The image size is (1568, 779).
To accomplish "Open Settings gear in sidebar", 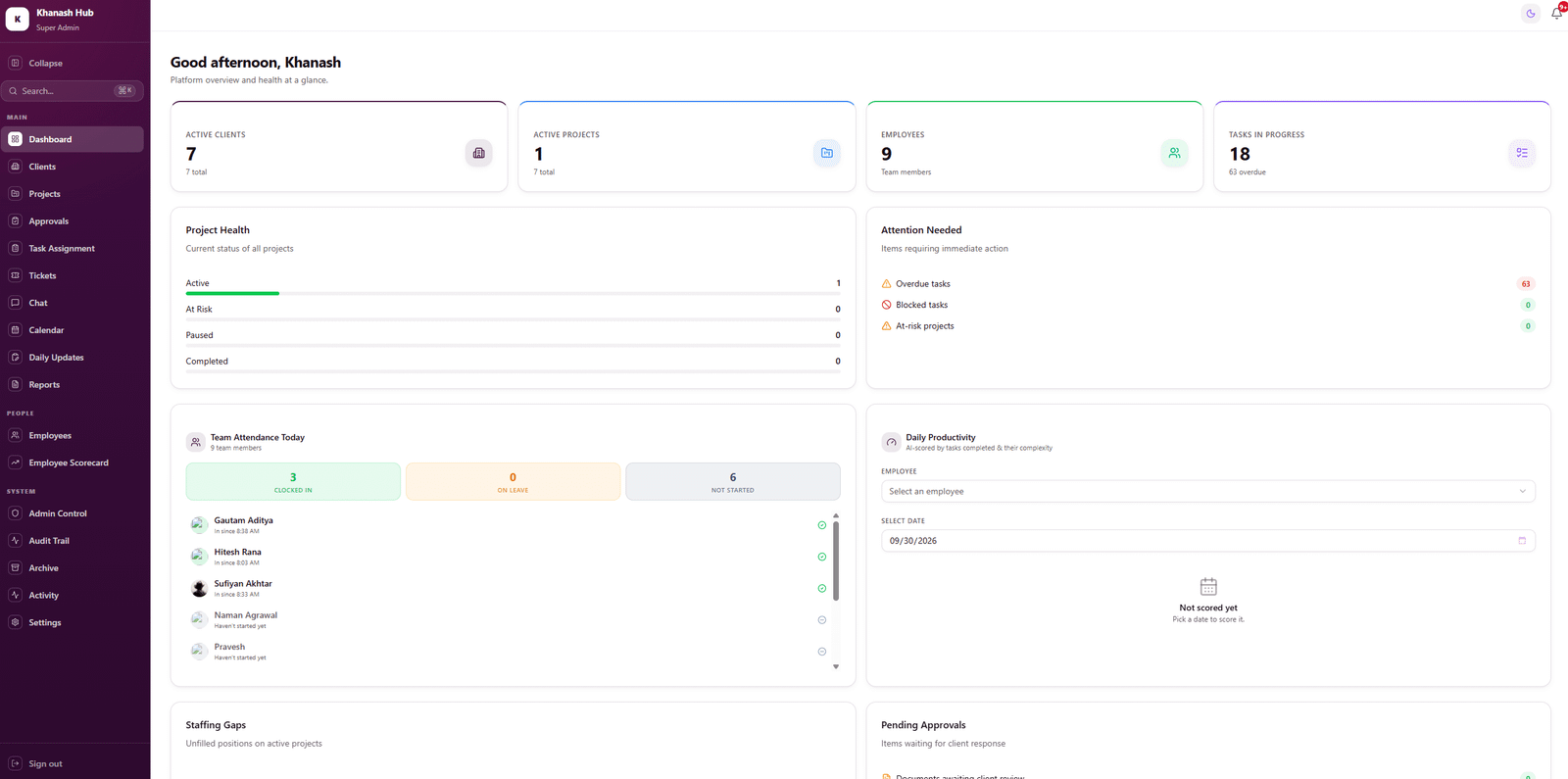I will (x=15, y=622).
